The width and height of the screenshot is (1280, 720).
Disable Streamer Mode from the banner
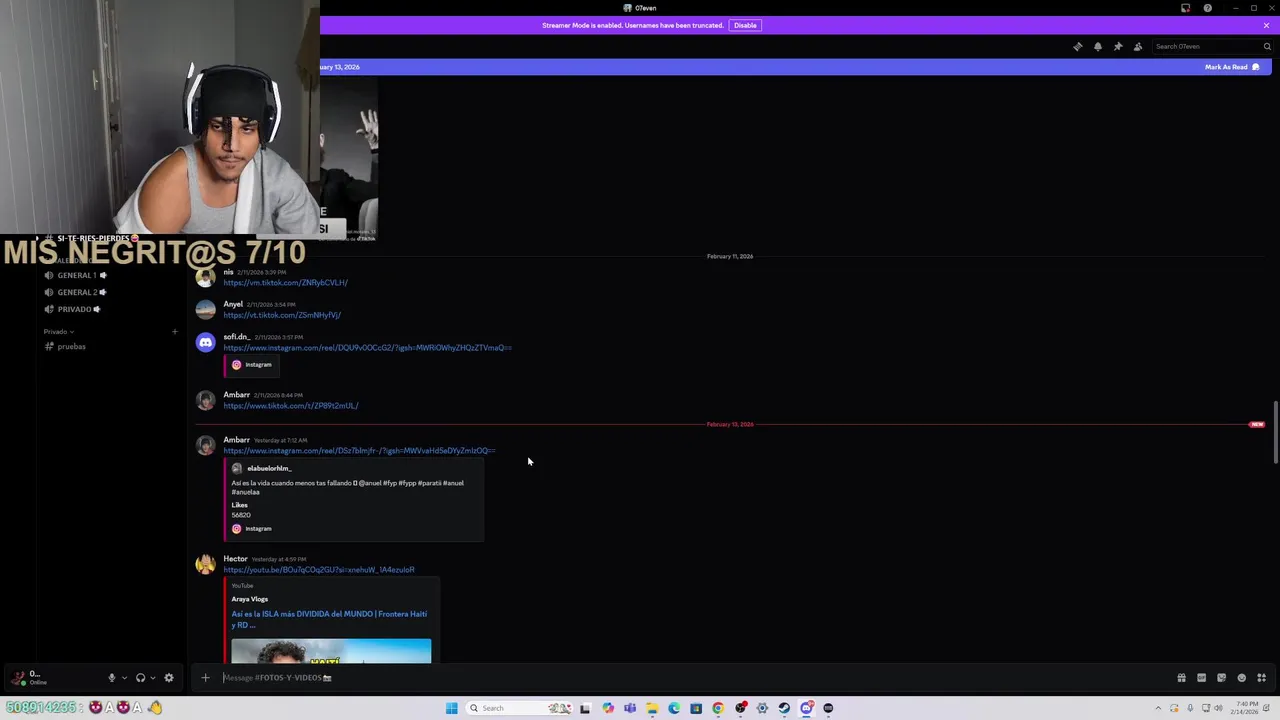[x=745, y=25]
